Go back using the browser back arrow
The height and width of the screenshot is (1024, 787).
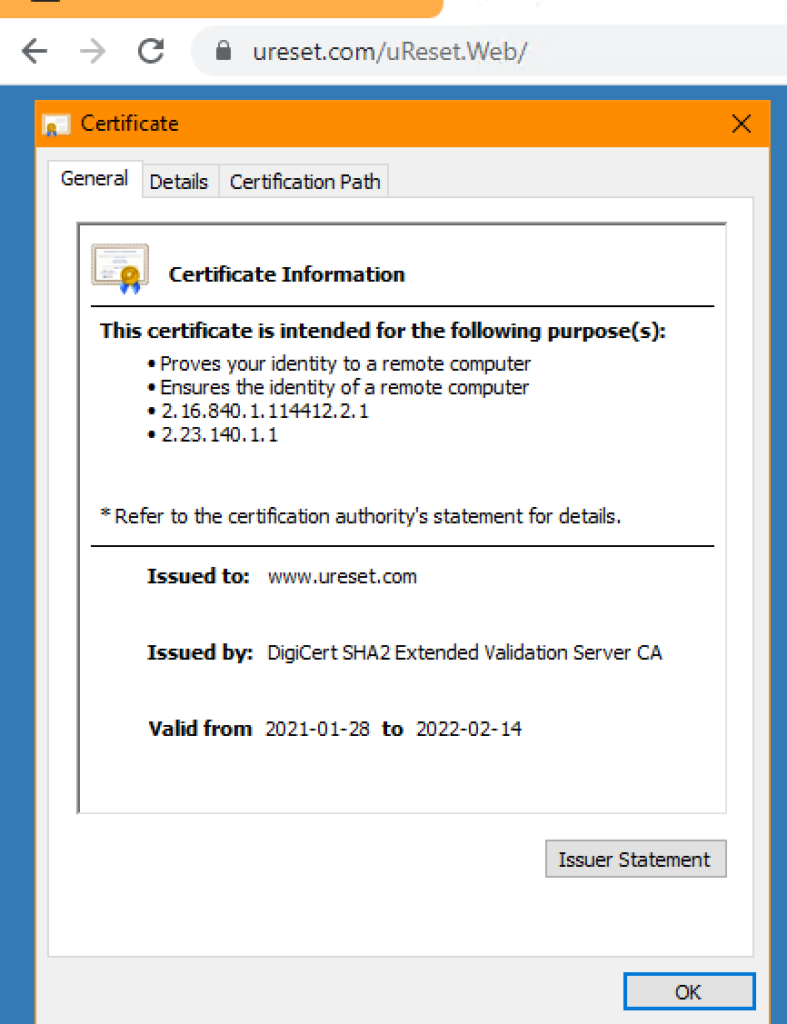(35, 51)
